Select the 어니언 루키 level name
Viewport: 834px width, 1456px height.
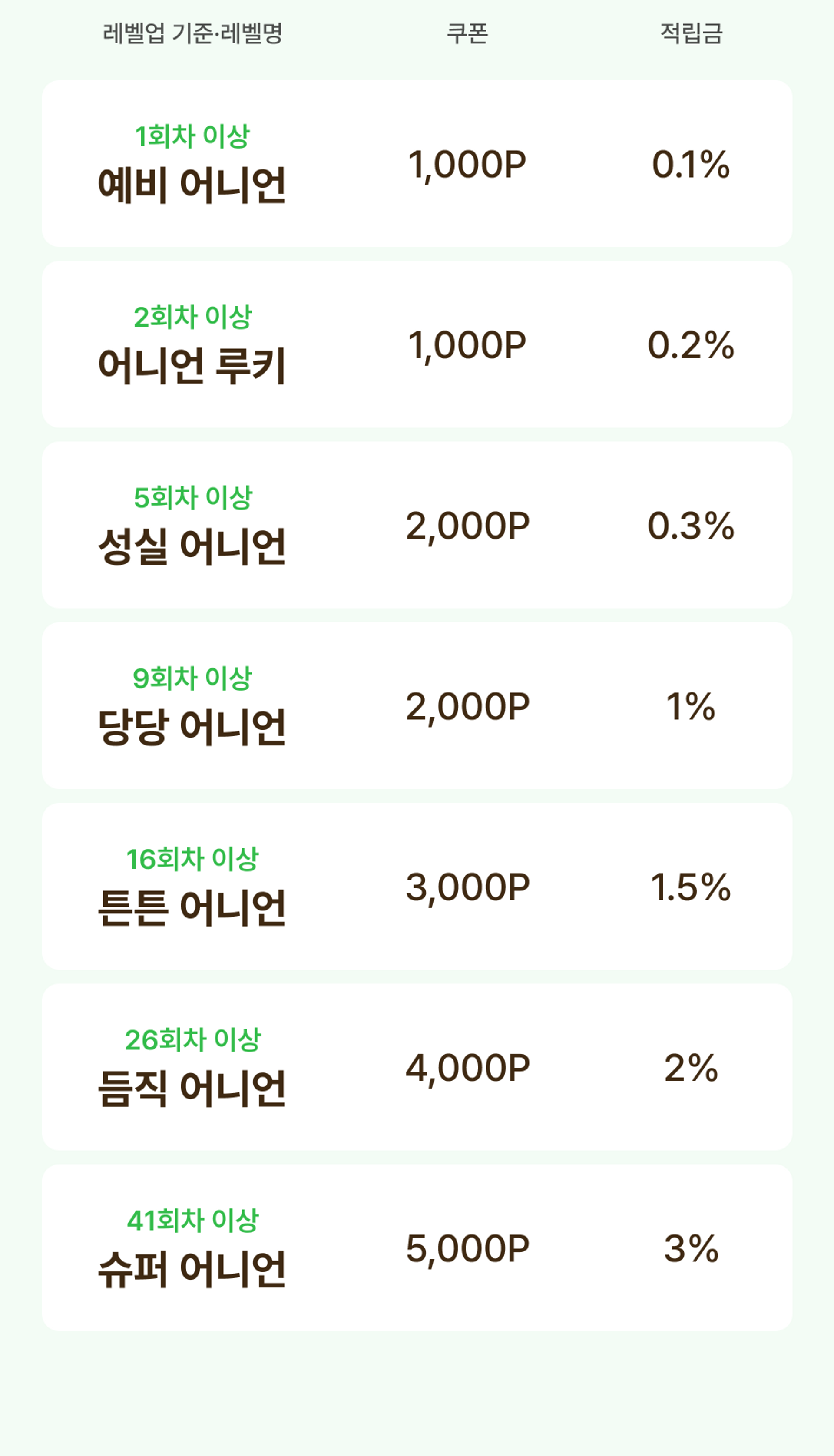tap(192, 366)
